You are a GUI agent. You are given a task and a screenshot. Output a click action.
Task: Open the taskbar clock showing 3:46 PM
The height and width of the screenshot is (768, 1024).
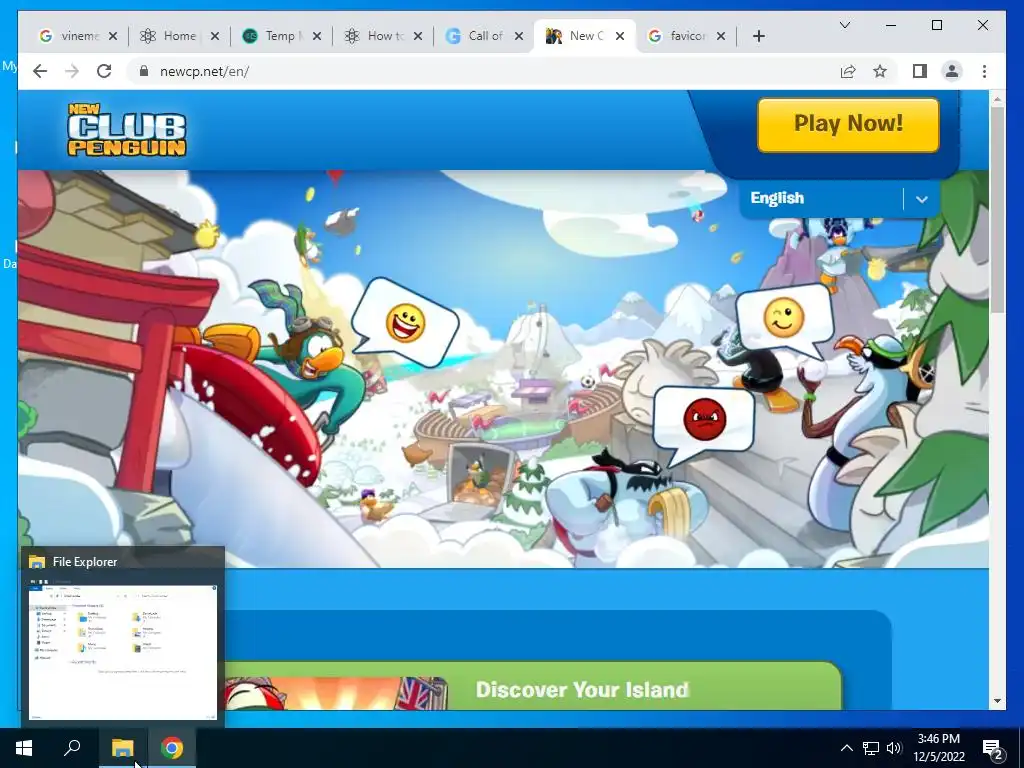[x=939, y=748]
